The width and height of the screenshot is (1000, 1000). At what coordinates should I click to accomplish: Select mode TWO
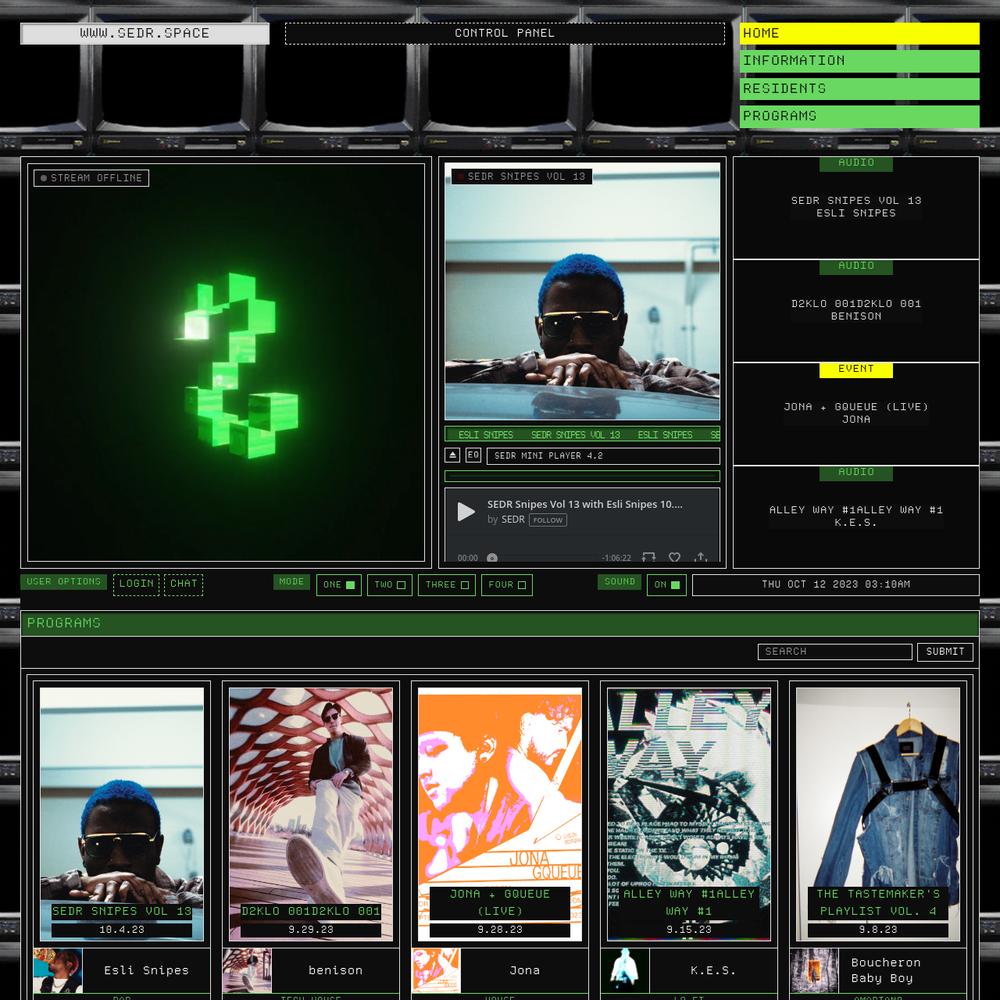390,585
